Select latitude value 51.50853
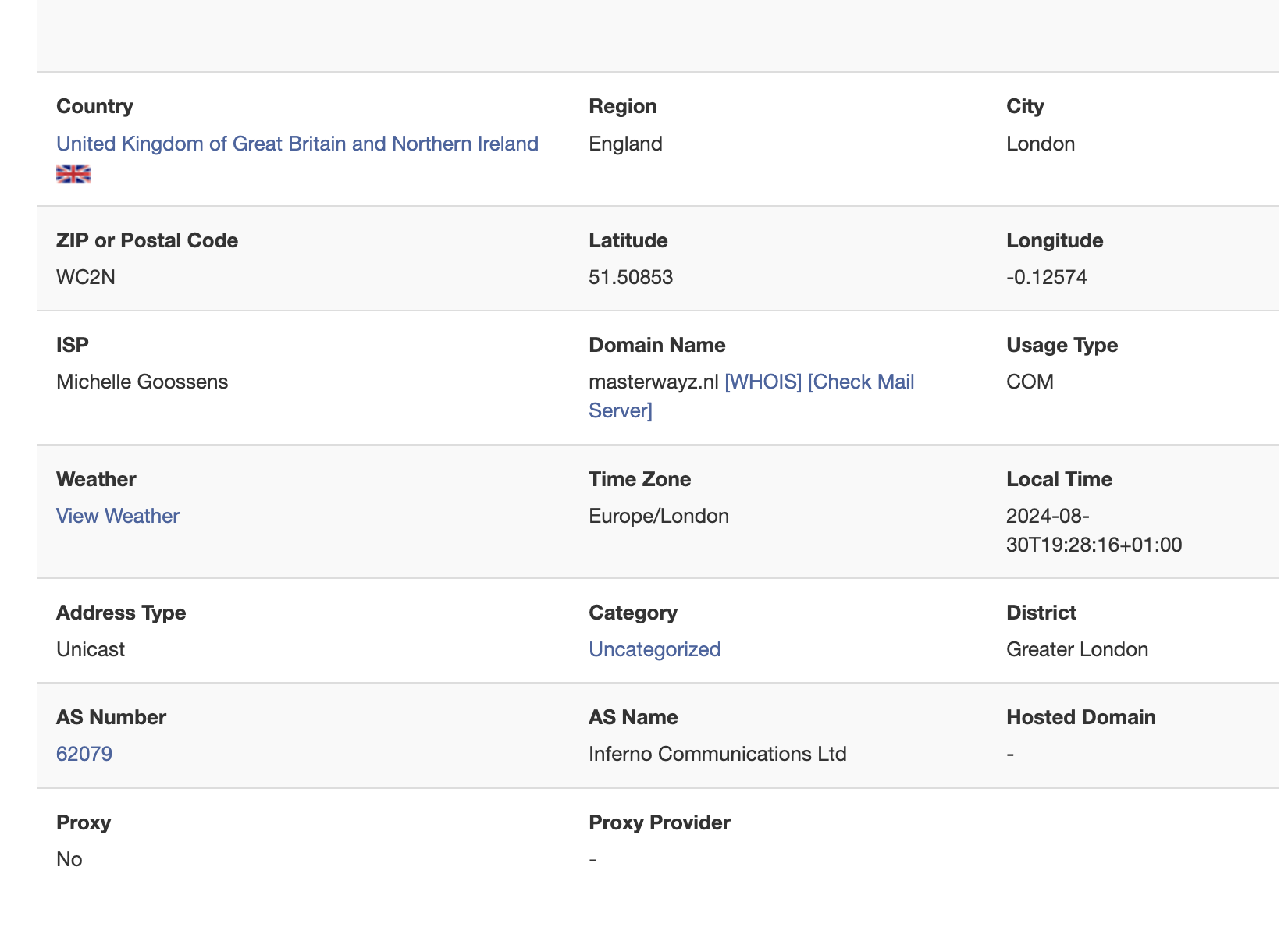1288x927 pixels. click(x=631, y=277)
